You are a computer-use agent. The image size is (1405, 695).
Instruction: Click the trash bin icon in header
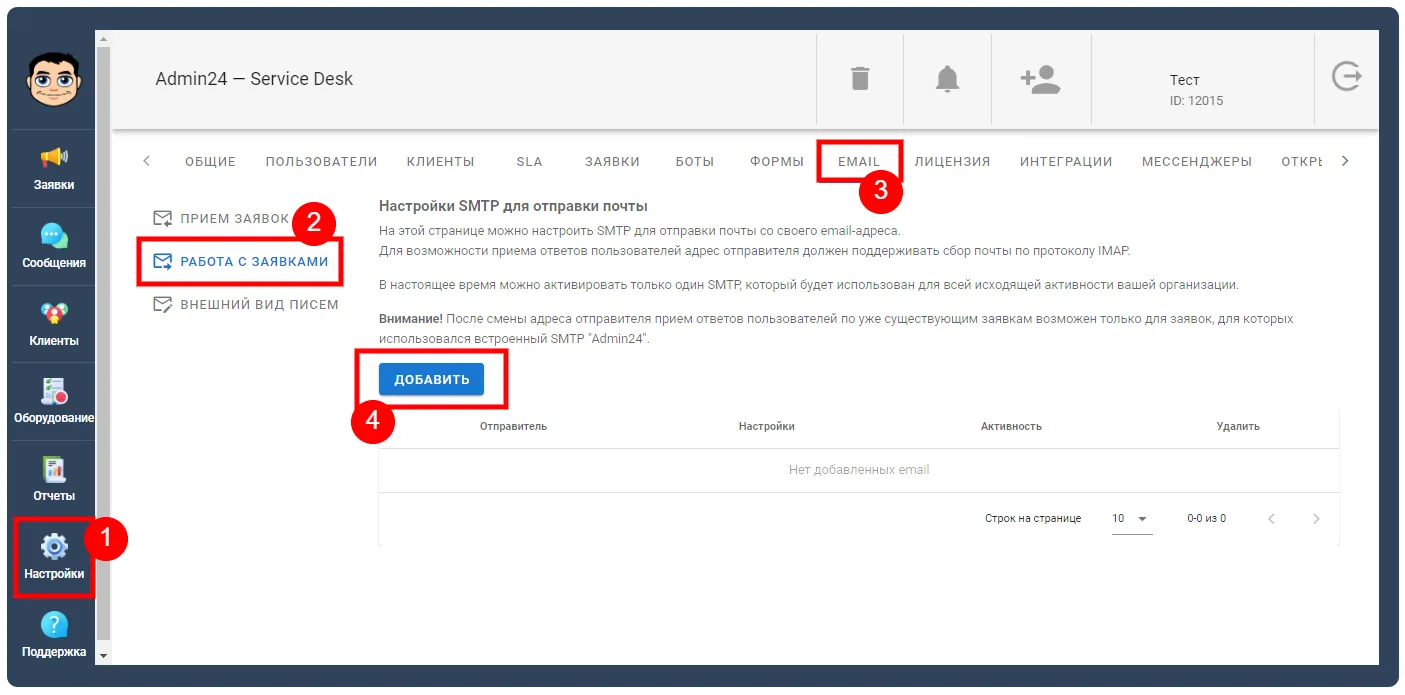[x=860, y=79]
